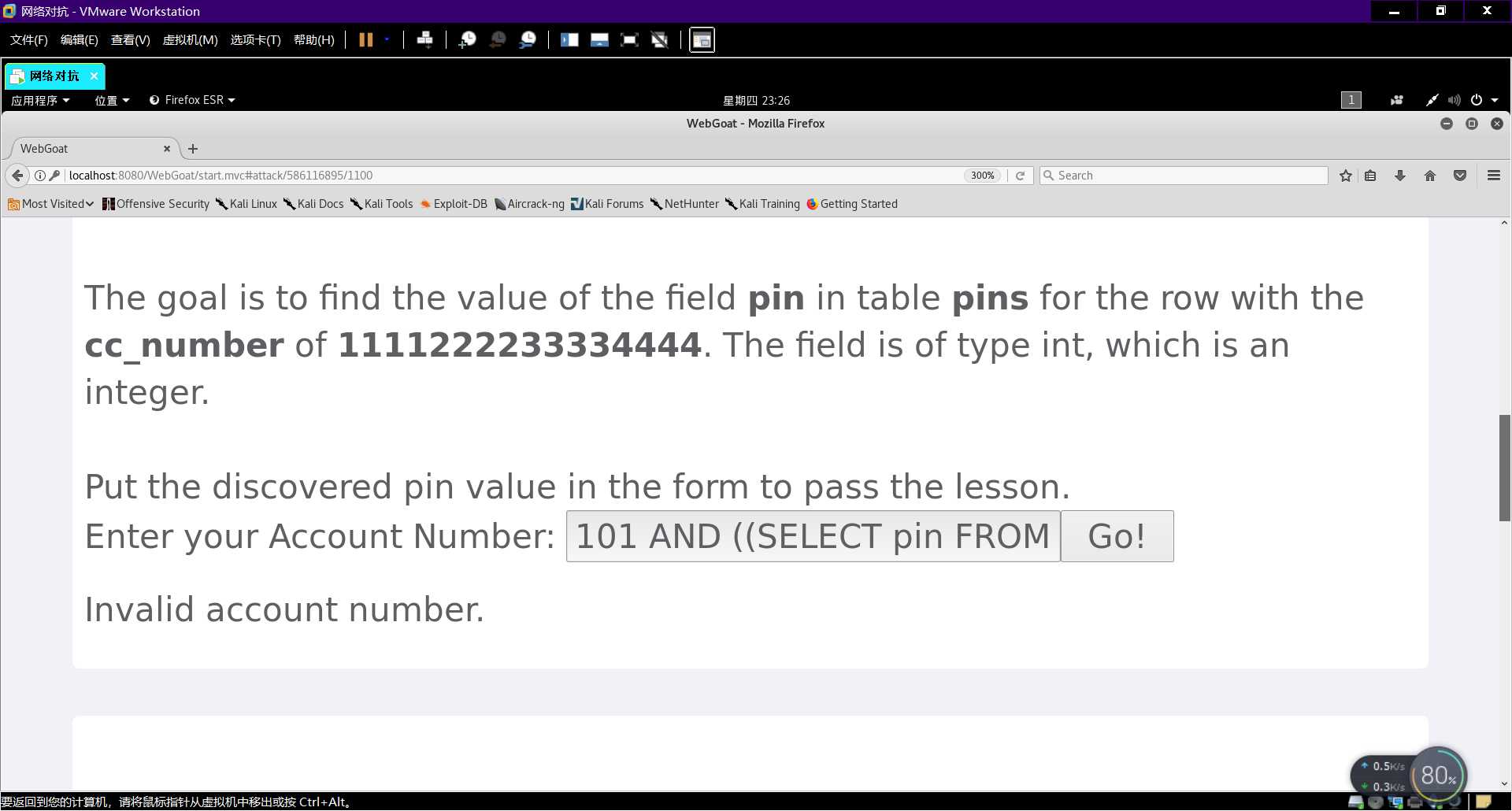Take a VM snapshot with the clock-plus icon

point(467,39)
